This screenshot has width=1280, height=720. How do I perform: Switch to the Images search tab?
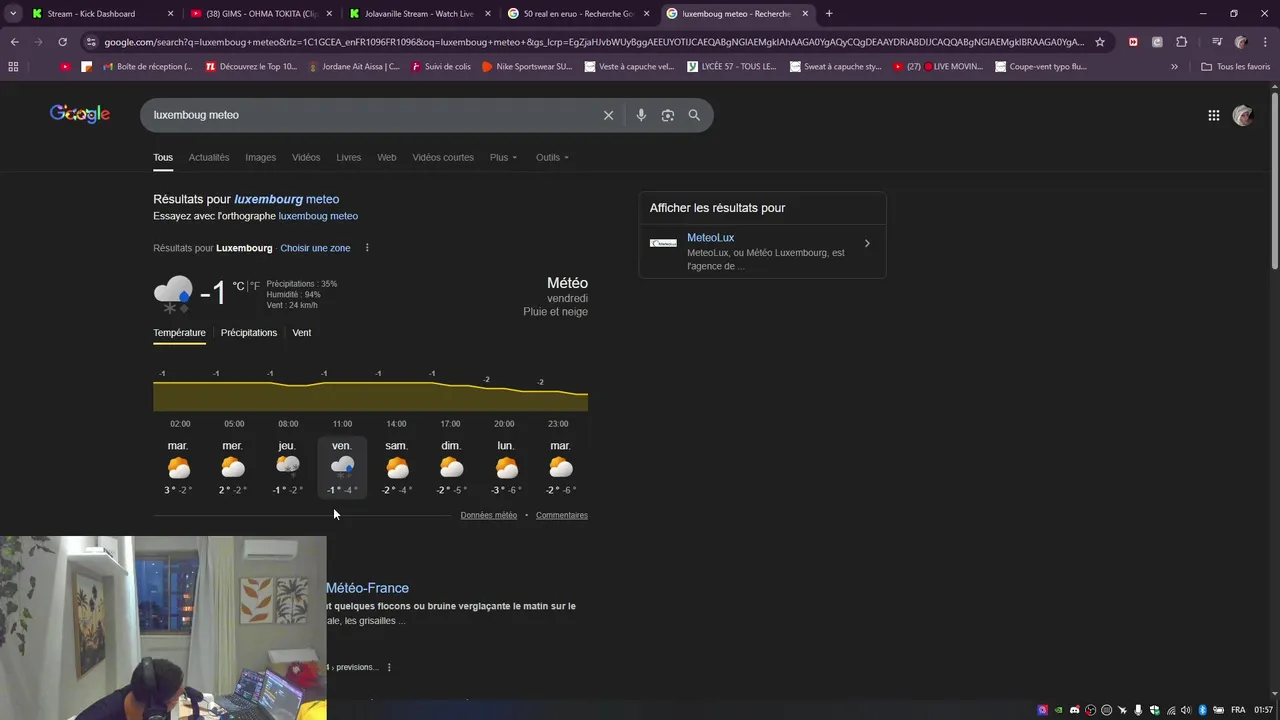coord(260,157)
